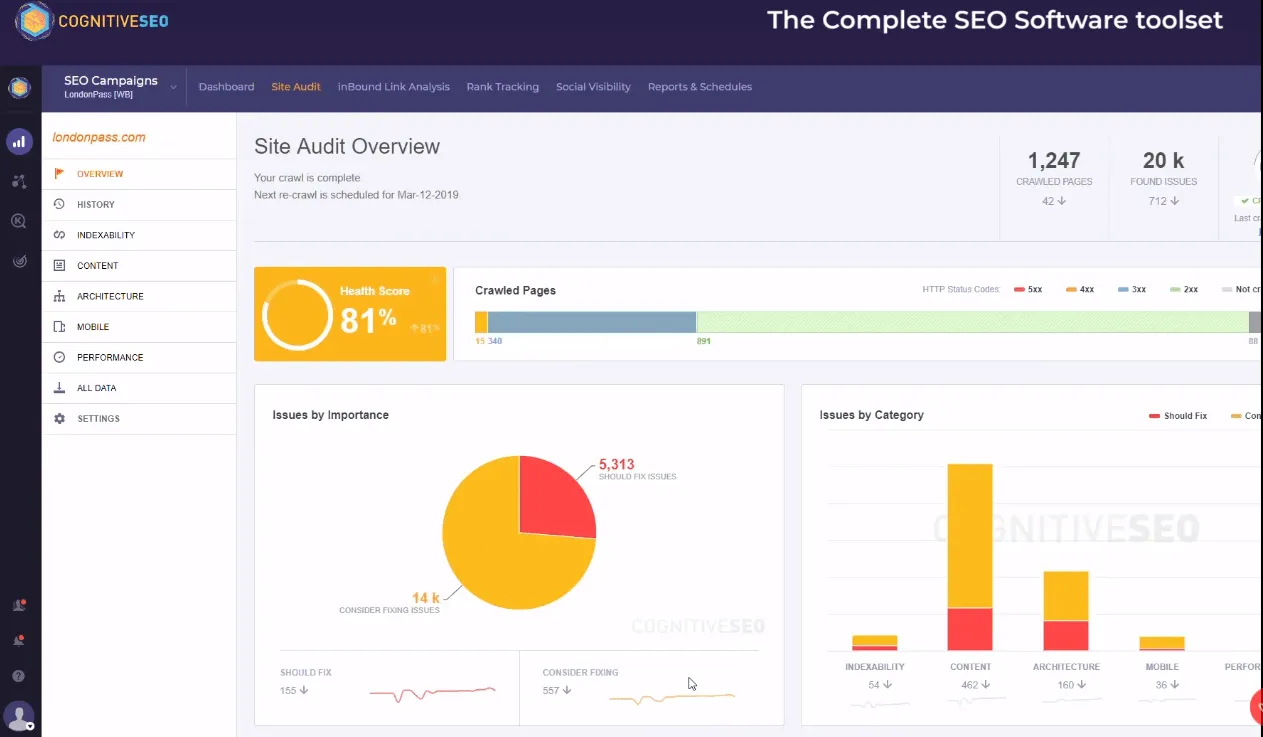This screenshot has height=737, width=1263.
Task: Toggle the 2xx status legend entry
Action: [x=1184, y=289]
